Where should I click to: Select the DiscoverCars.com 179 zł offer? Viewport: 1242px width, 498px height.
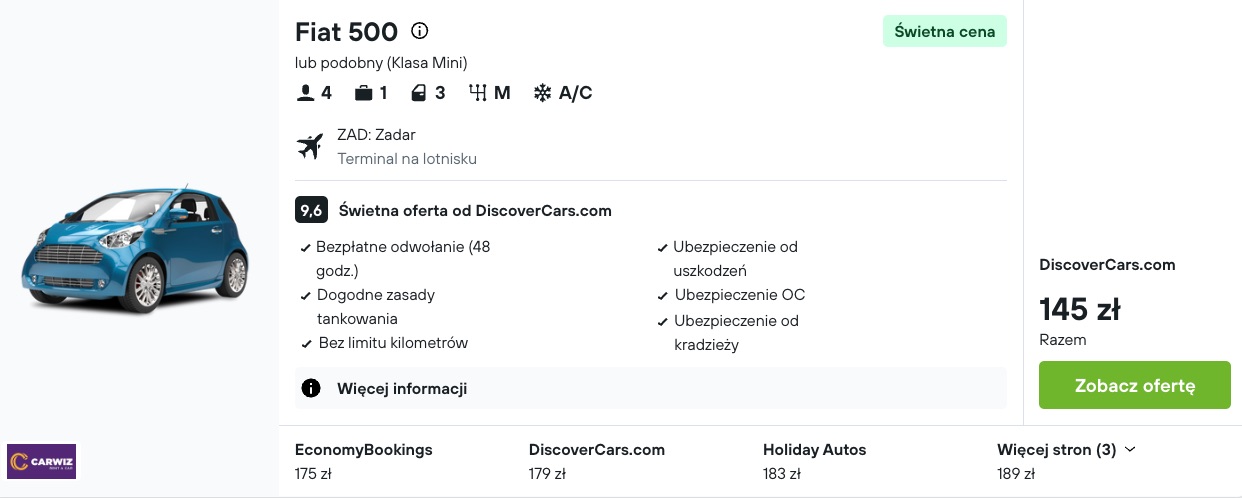coord(597,461)
